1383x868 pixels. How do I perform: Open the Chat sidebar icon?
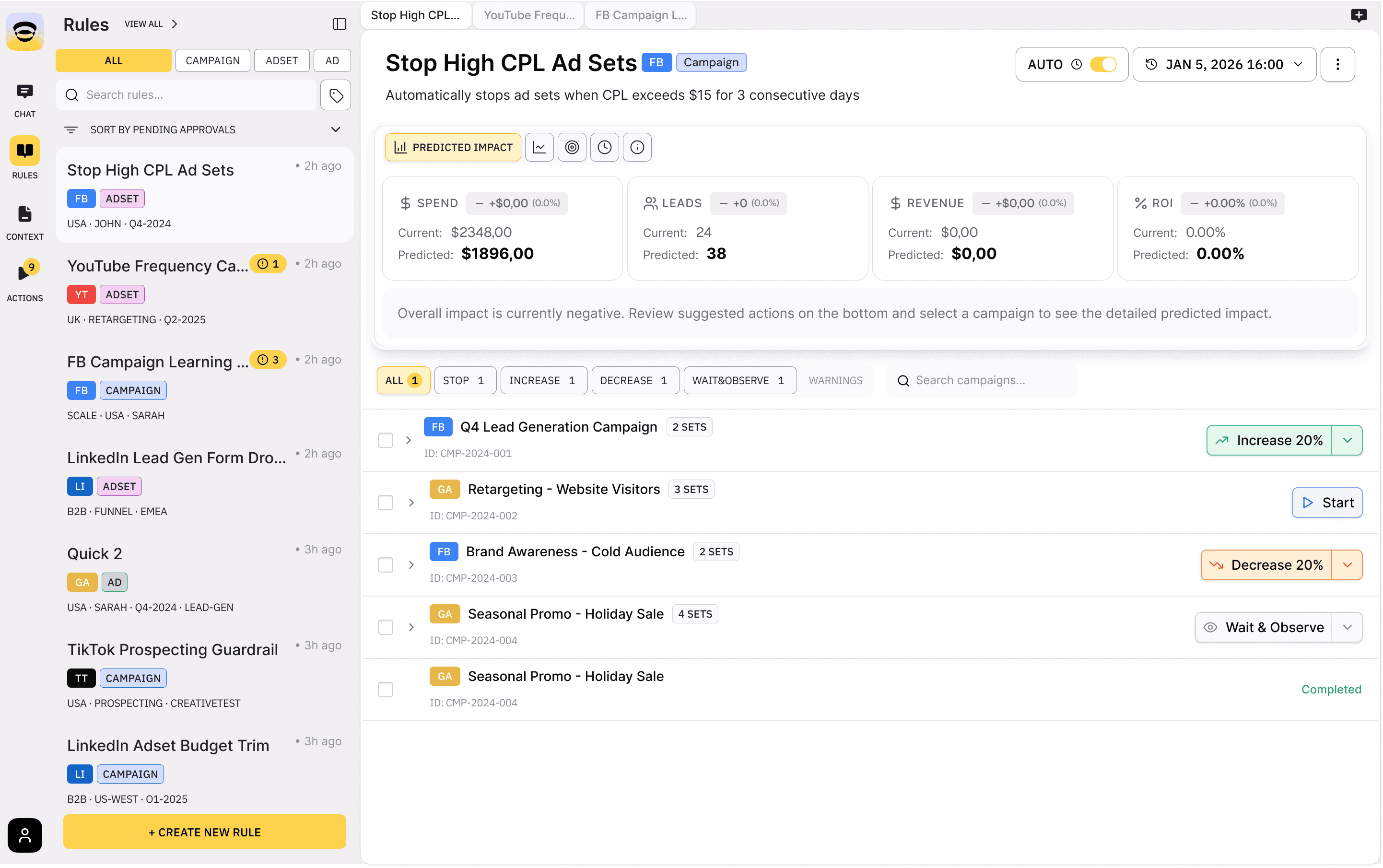click(24, 99)
